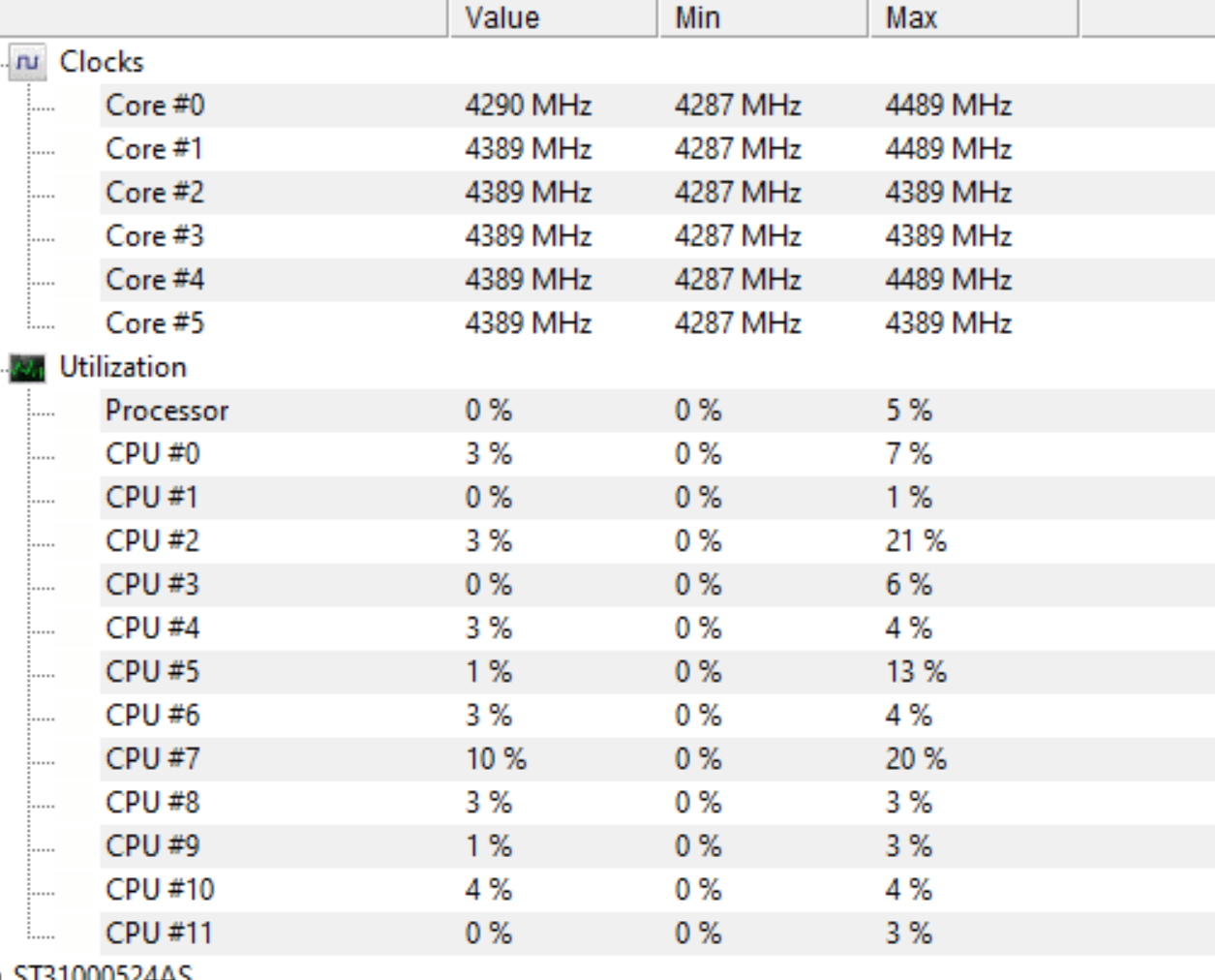Click the Clocks waveform icon
This screenshot has width=1215, height=980.
click(x=27, y=62)
